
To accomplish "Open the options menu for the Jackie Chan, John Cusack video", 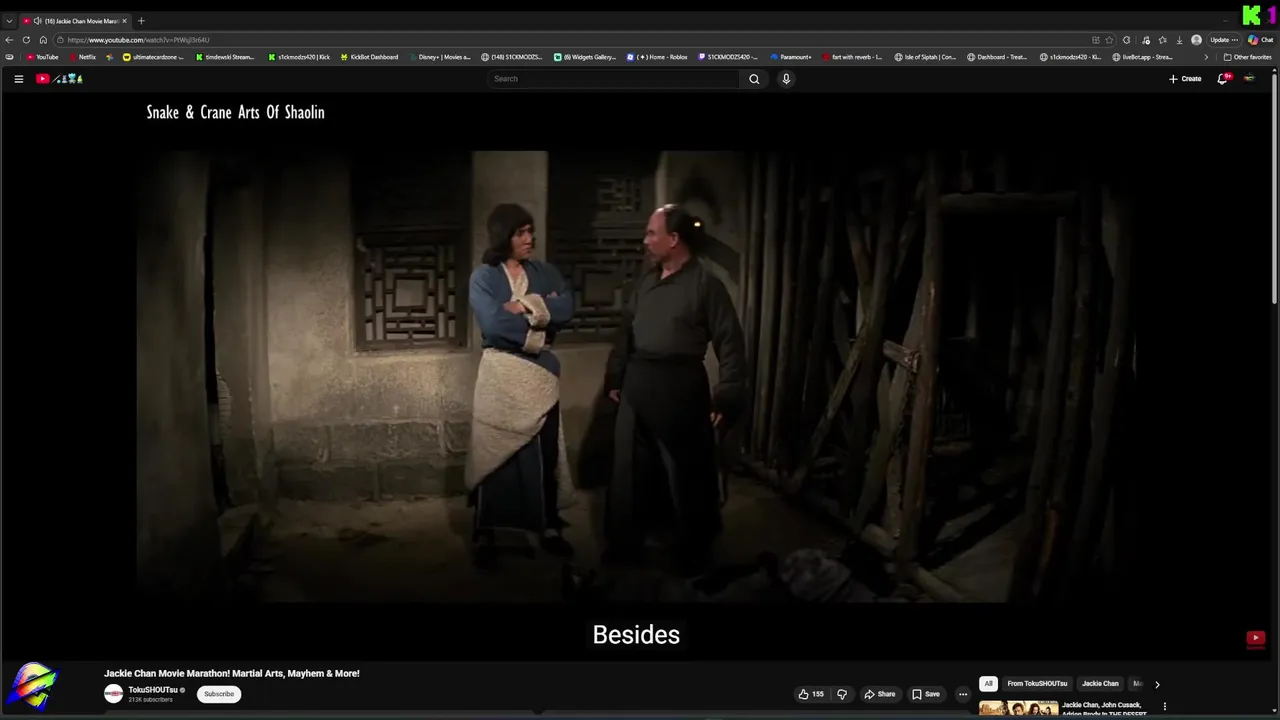I will click(x=1164, y=707).
